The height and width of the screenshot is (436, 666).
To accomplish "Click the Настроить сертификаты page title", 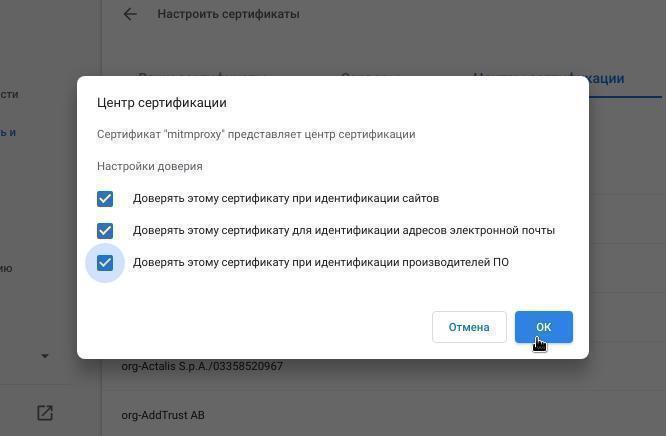I will (229, 14).
